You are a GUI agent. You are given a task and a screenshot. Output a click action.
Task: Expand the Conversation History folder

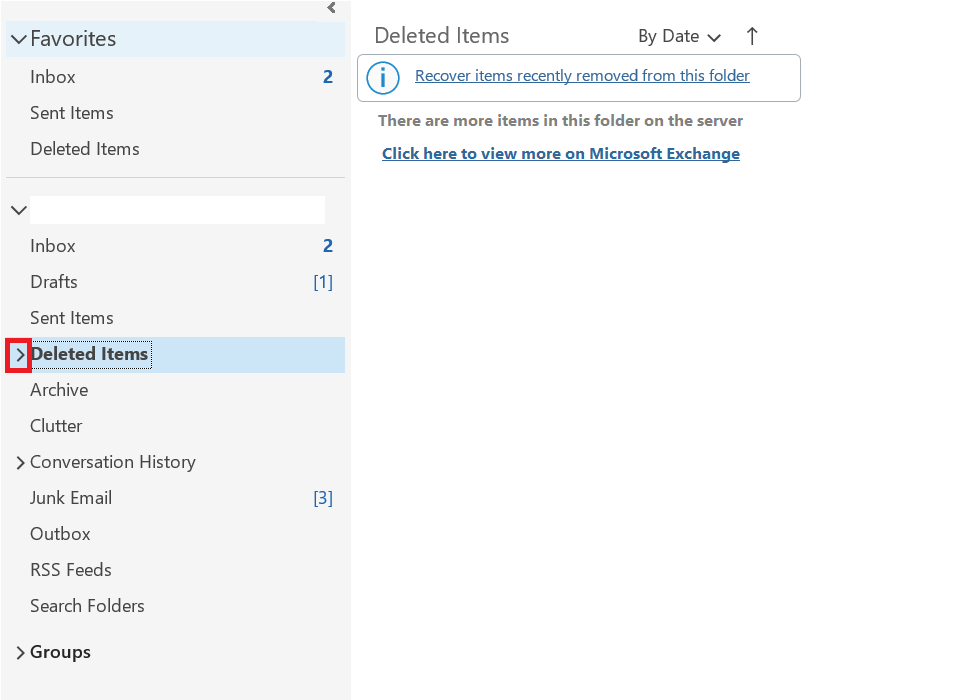coord(20,462)
